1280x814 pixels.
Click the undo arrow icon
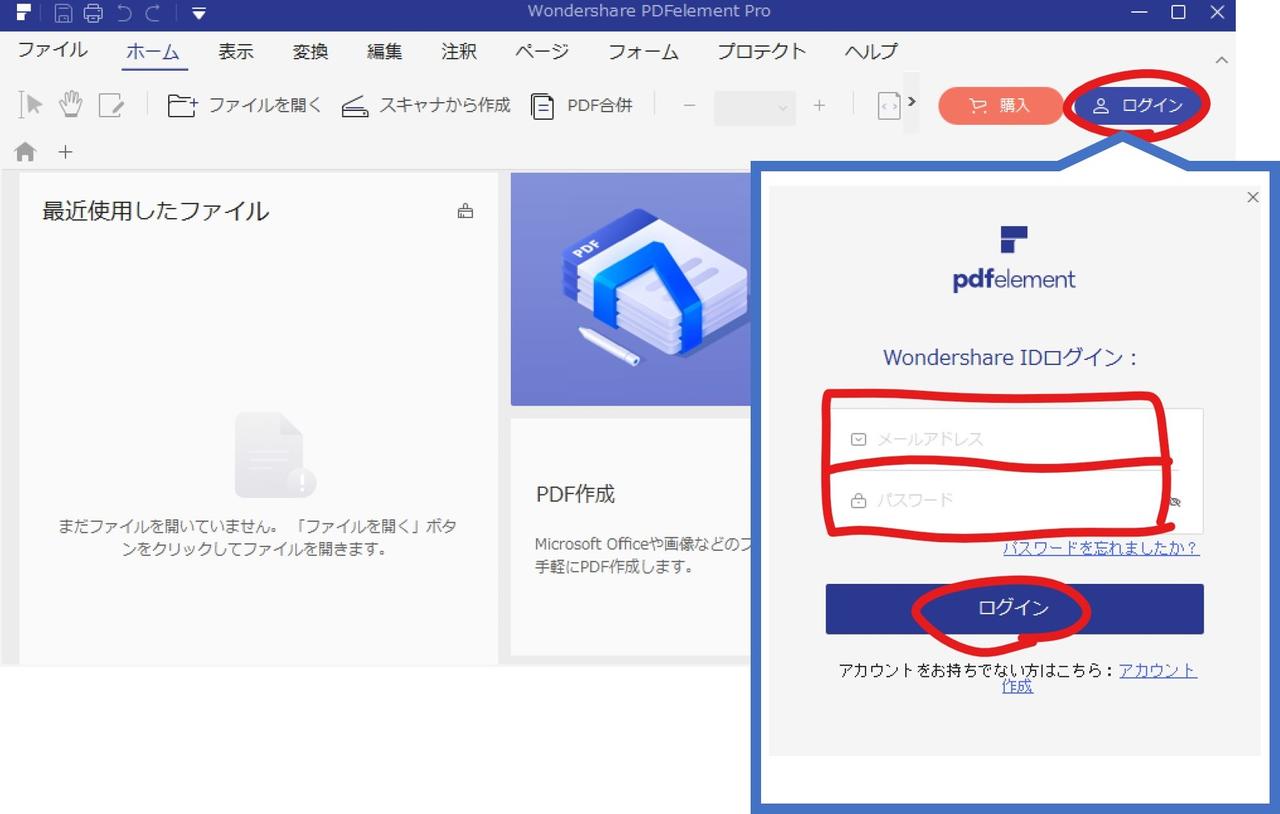[x=124, y=13]
